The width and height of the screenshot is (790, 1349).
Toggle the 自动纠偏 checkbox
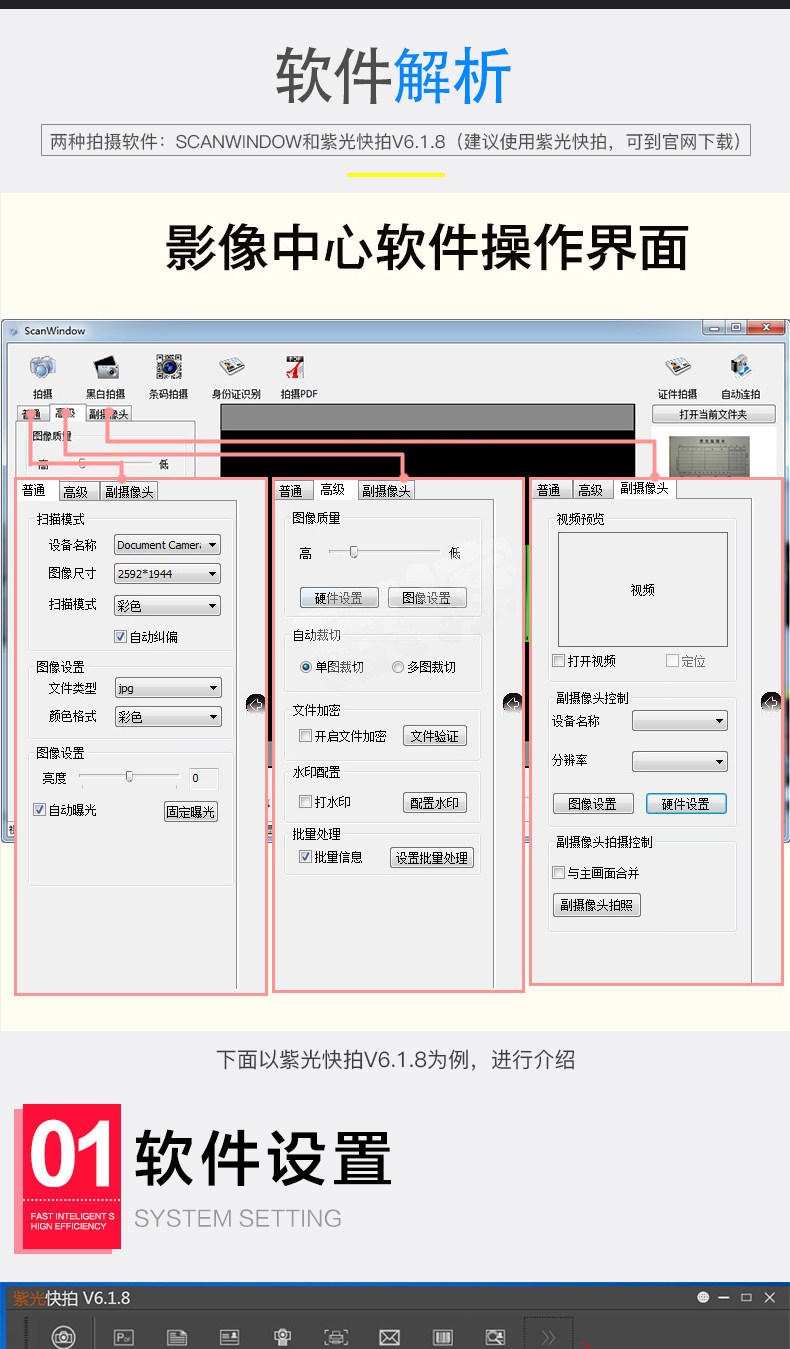[121, 636]
